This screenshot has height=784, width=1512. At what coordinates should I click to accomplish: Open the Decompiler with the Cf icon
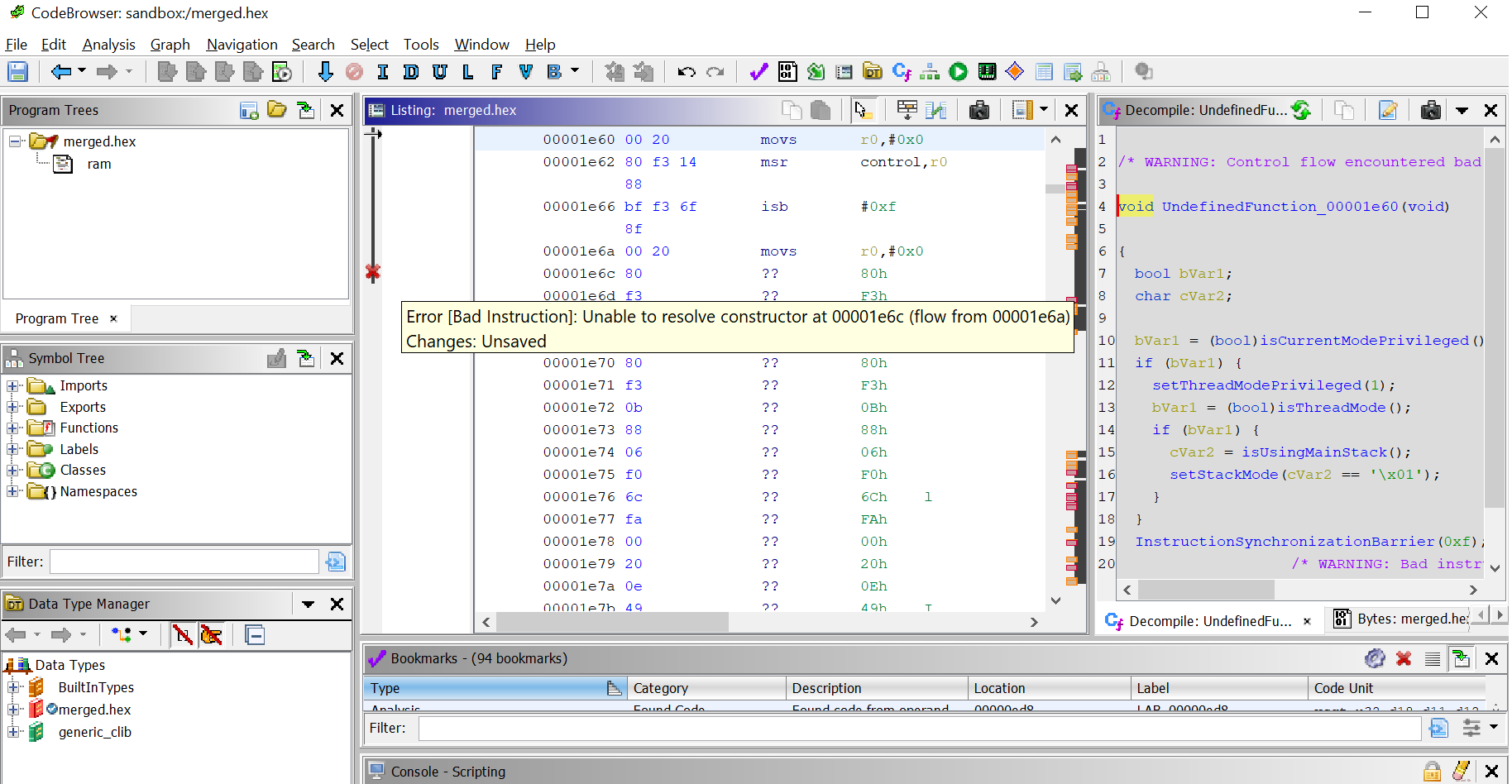coord(902,72)
